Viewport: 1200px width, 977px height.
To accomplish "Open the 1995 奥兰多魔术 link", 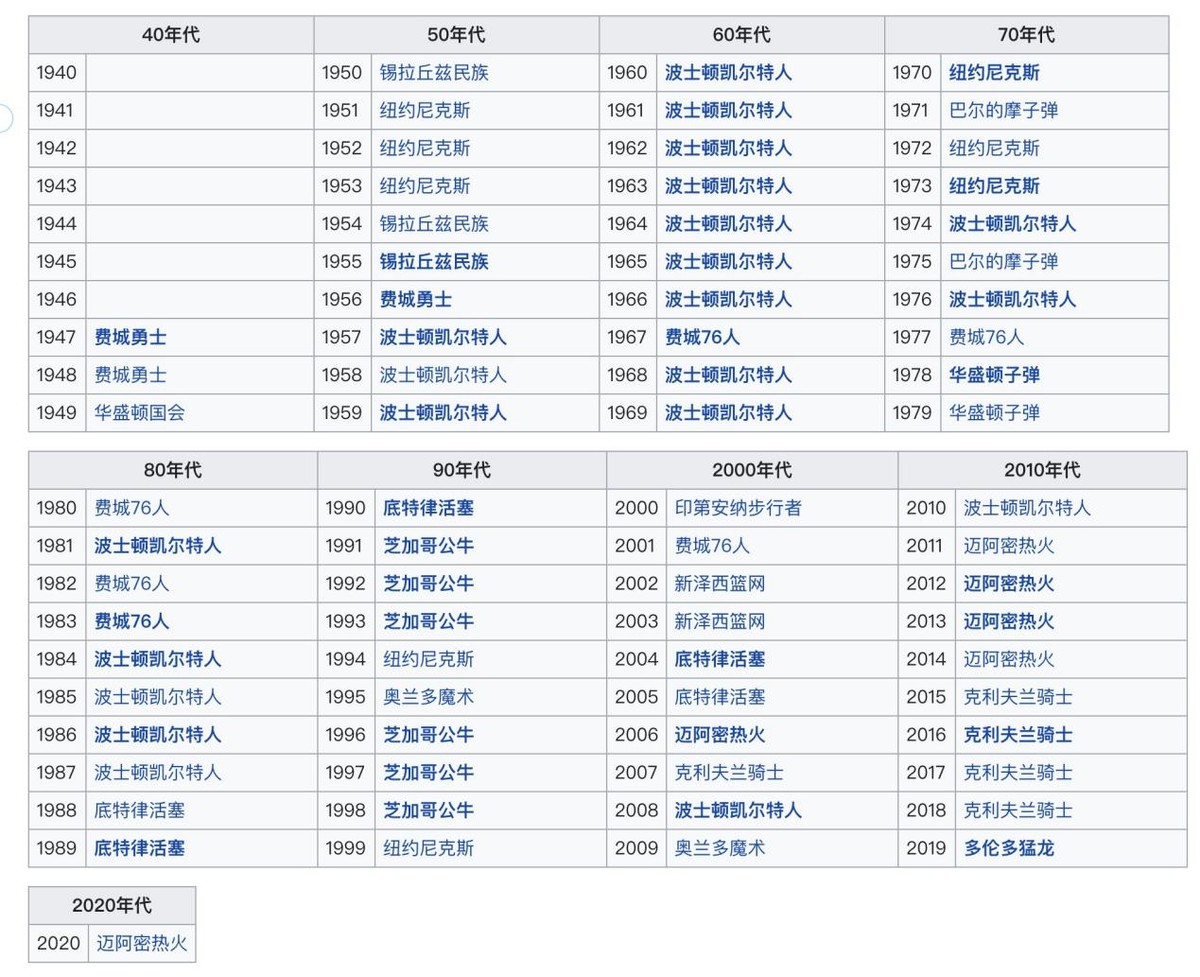I will (428, 697).
